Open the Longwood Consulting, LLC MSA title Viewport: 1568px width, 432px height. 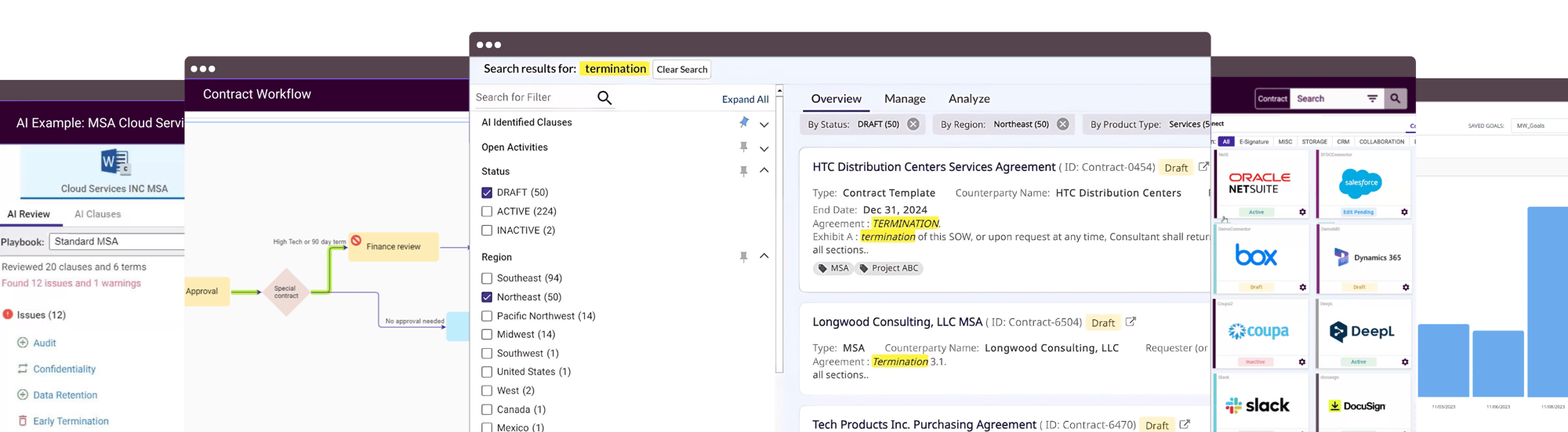[x=897, y=322]
